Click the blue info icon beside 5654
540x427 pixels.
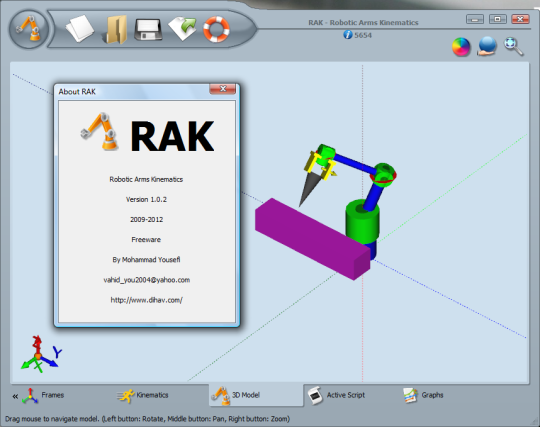point(348,35)
